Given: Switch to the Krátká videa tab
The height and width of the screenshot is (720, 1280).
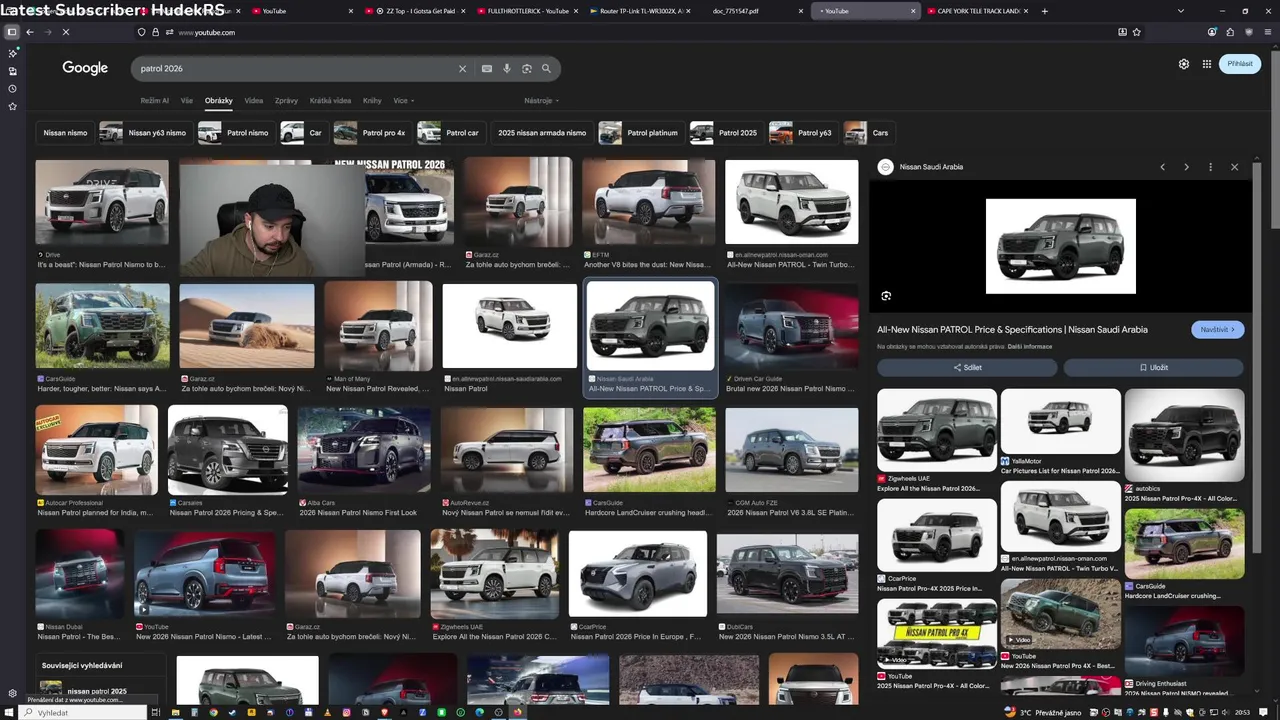Looking at the screenshot, I should 330,101.
